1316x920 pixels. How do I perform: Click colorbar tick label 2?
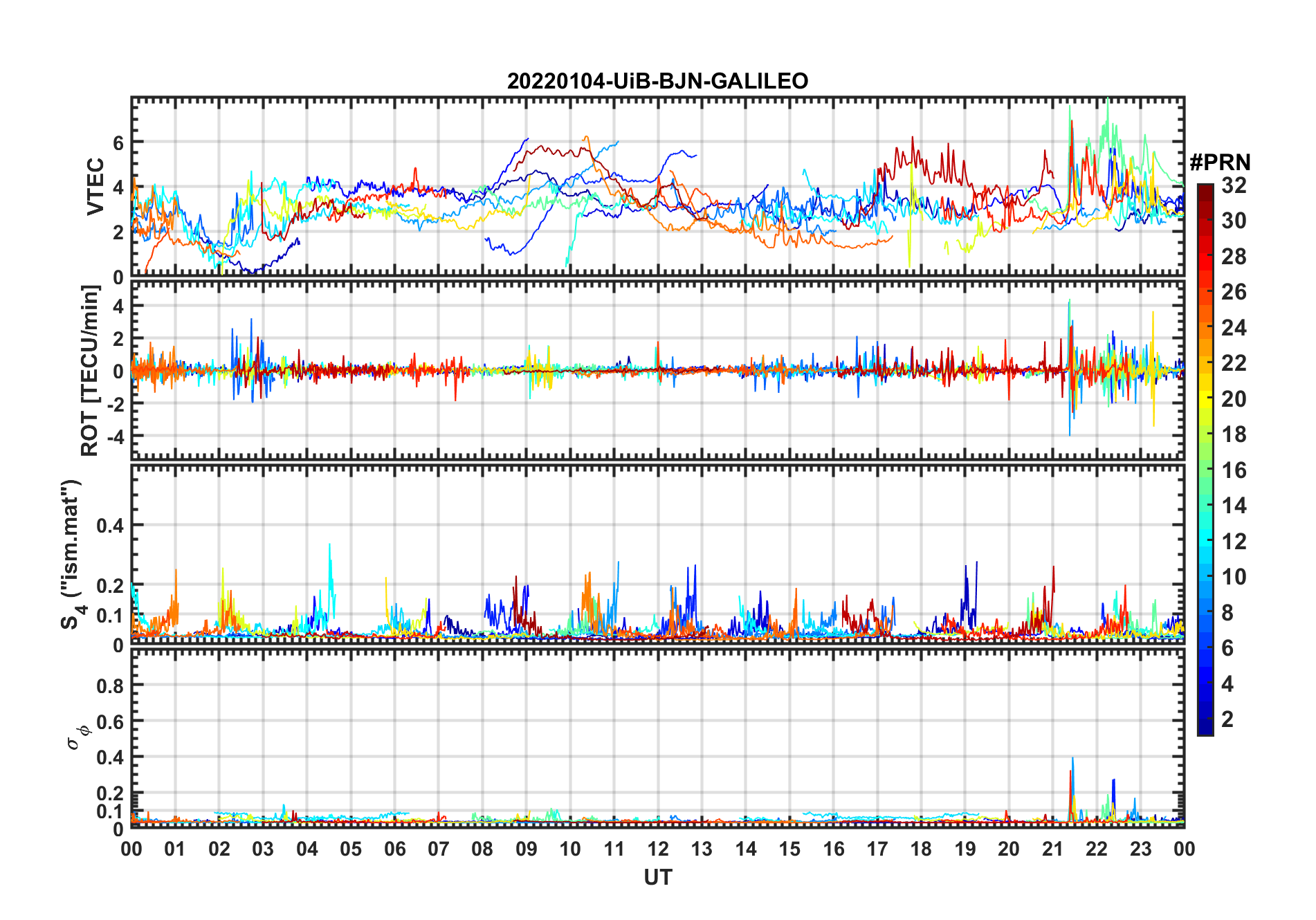(x=1227, y=719)
